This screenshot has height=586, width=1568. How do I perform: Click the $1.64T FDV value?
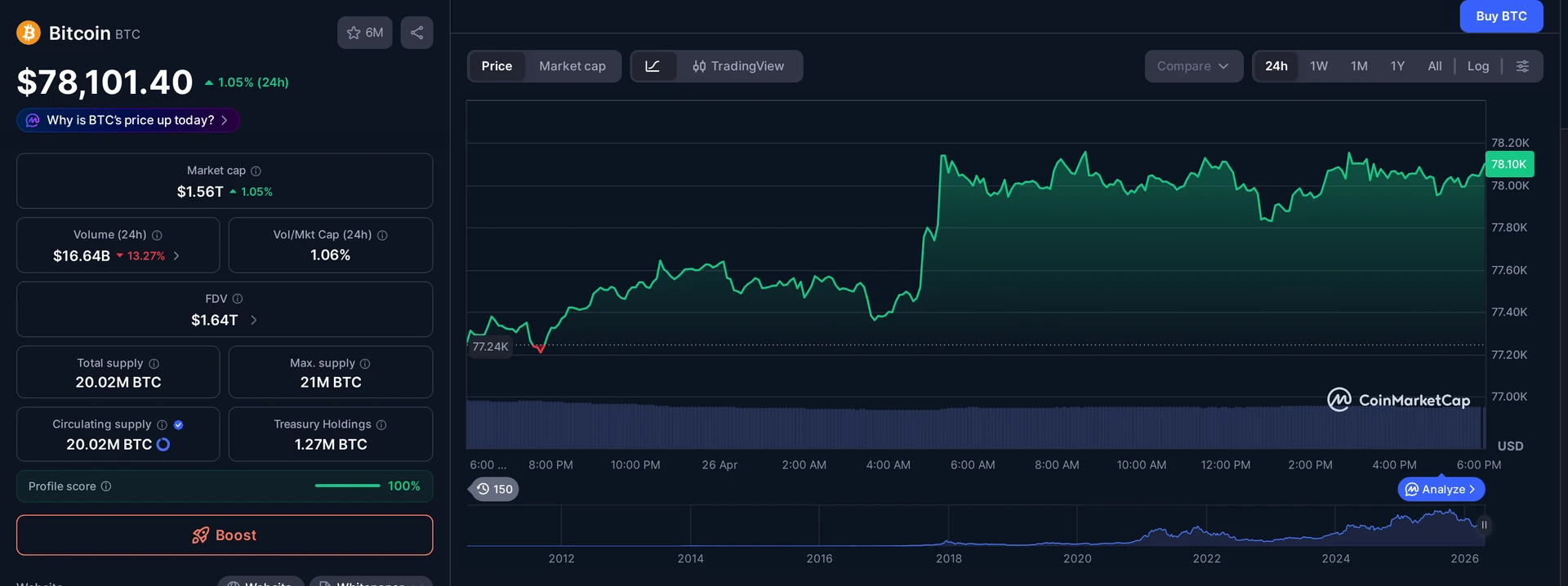click(x=215, y=320)
